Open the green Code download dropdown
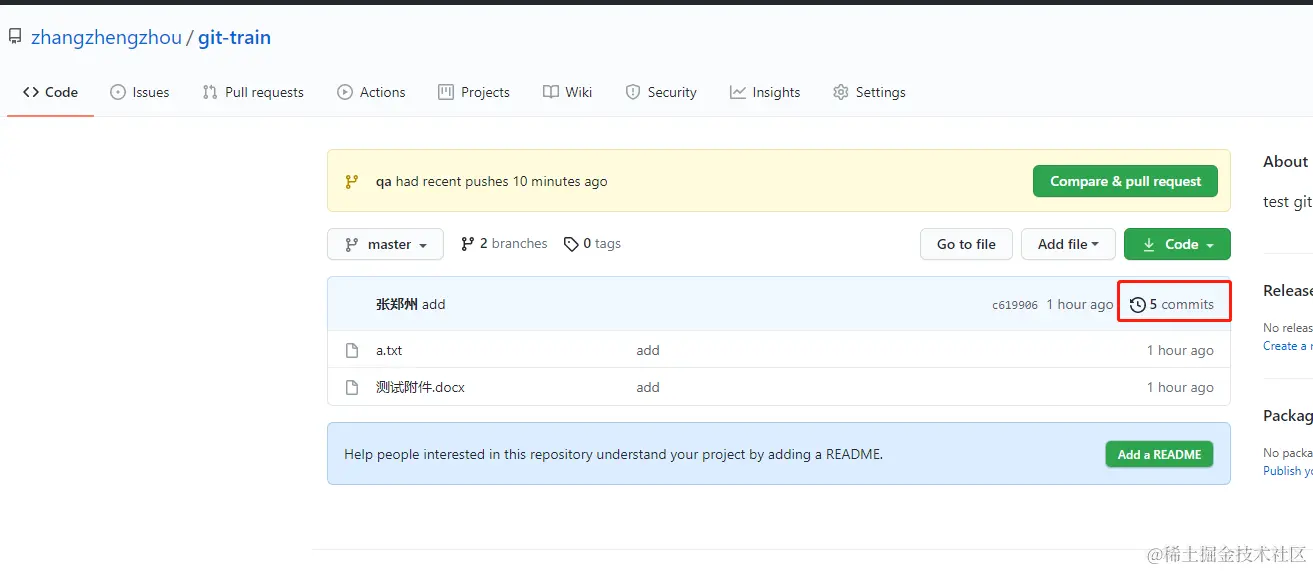Screen dimensions: 1313x571 (1177, 244)
